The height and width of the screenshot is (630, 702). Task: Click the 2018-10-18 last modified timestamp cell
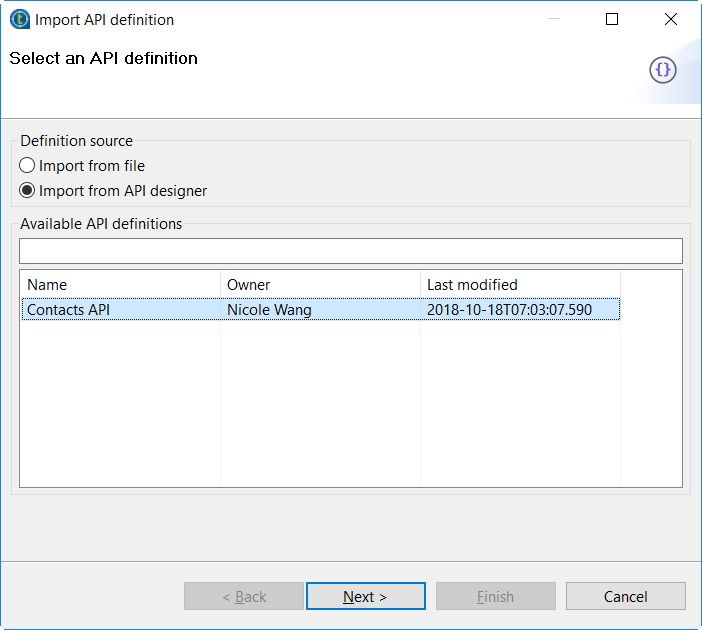[x=509, y=310]
